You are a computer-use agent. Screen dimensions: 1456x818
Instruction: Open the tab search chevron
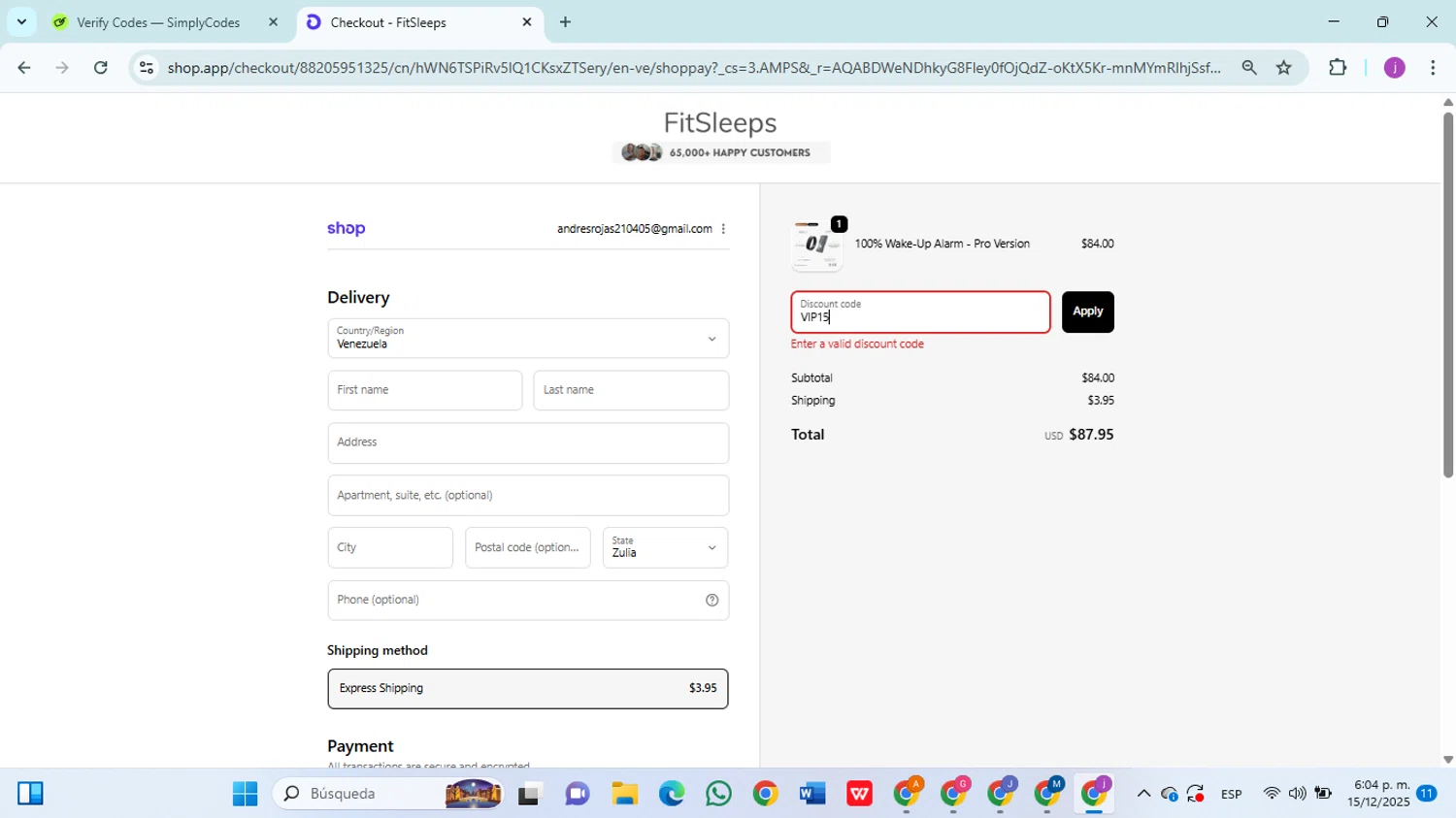[21, 21]
